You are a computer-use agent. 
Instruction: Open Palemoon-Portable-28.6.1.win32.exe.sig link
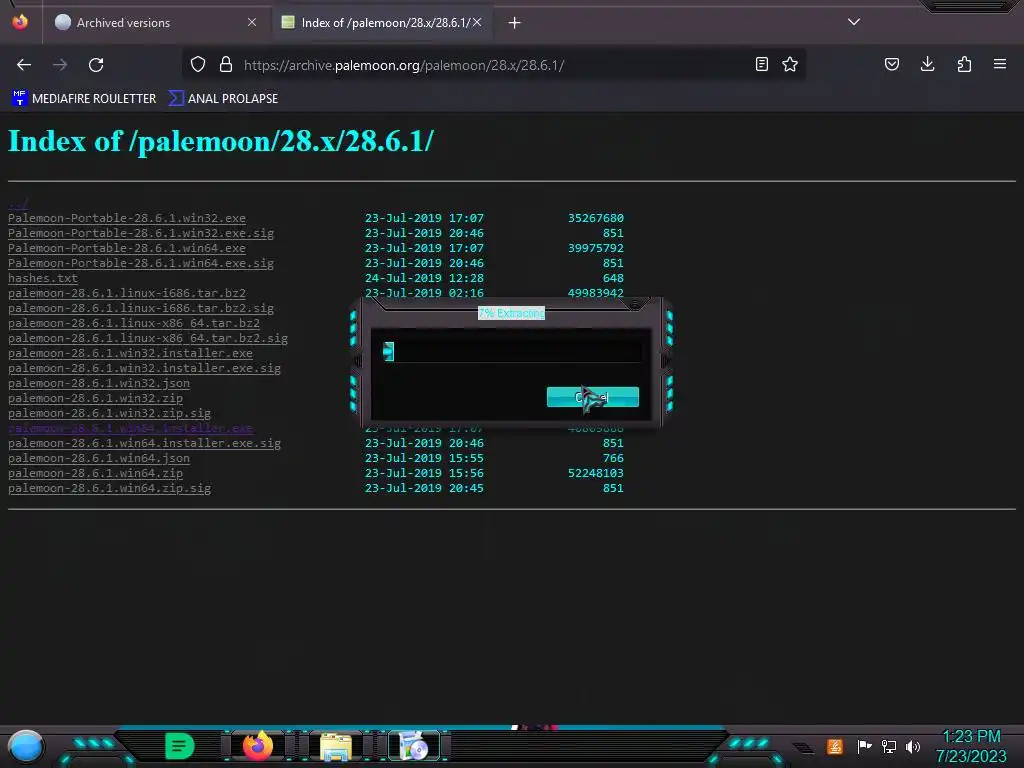pos(141,233)
